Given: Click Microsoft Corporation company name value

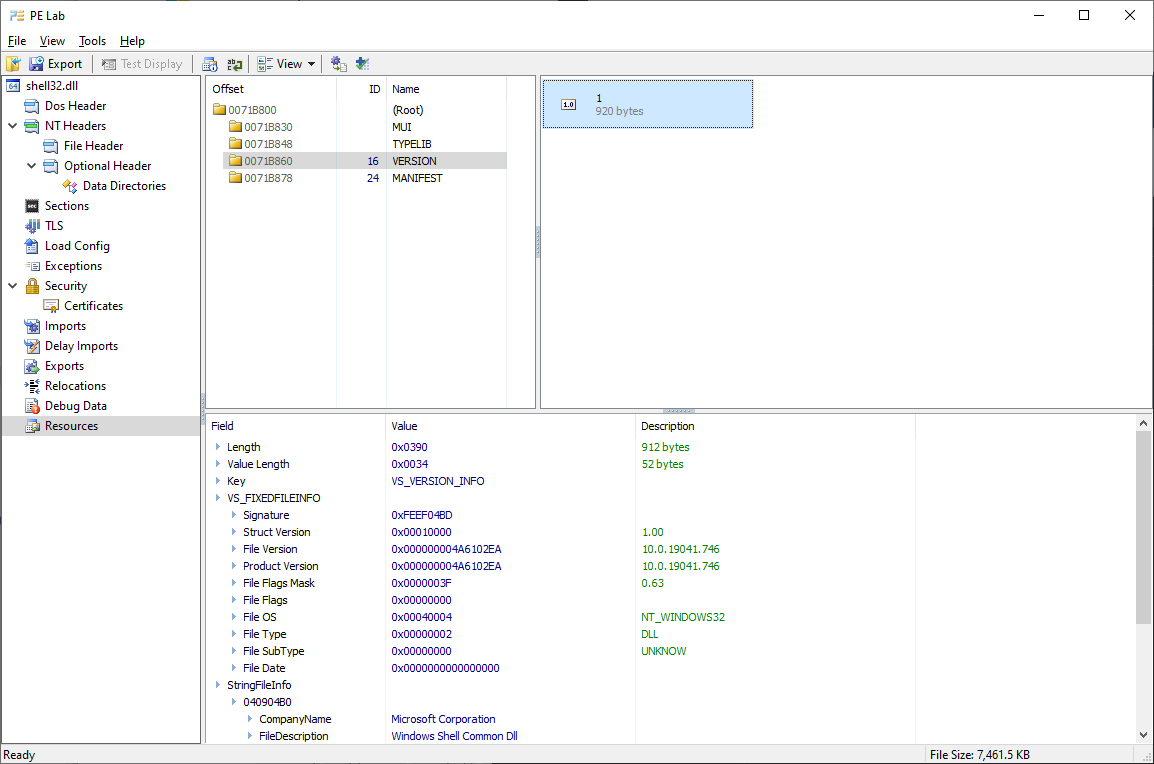Looking at the screenshot, I should tap(443, 719).
